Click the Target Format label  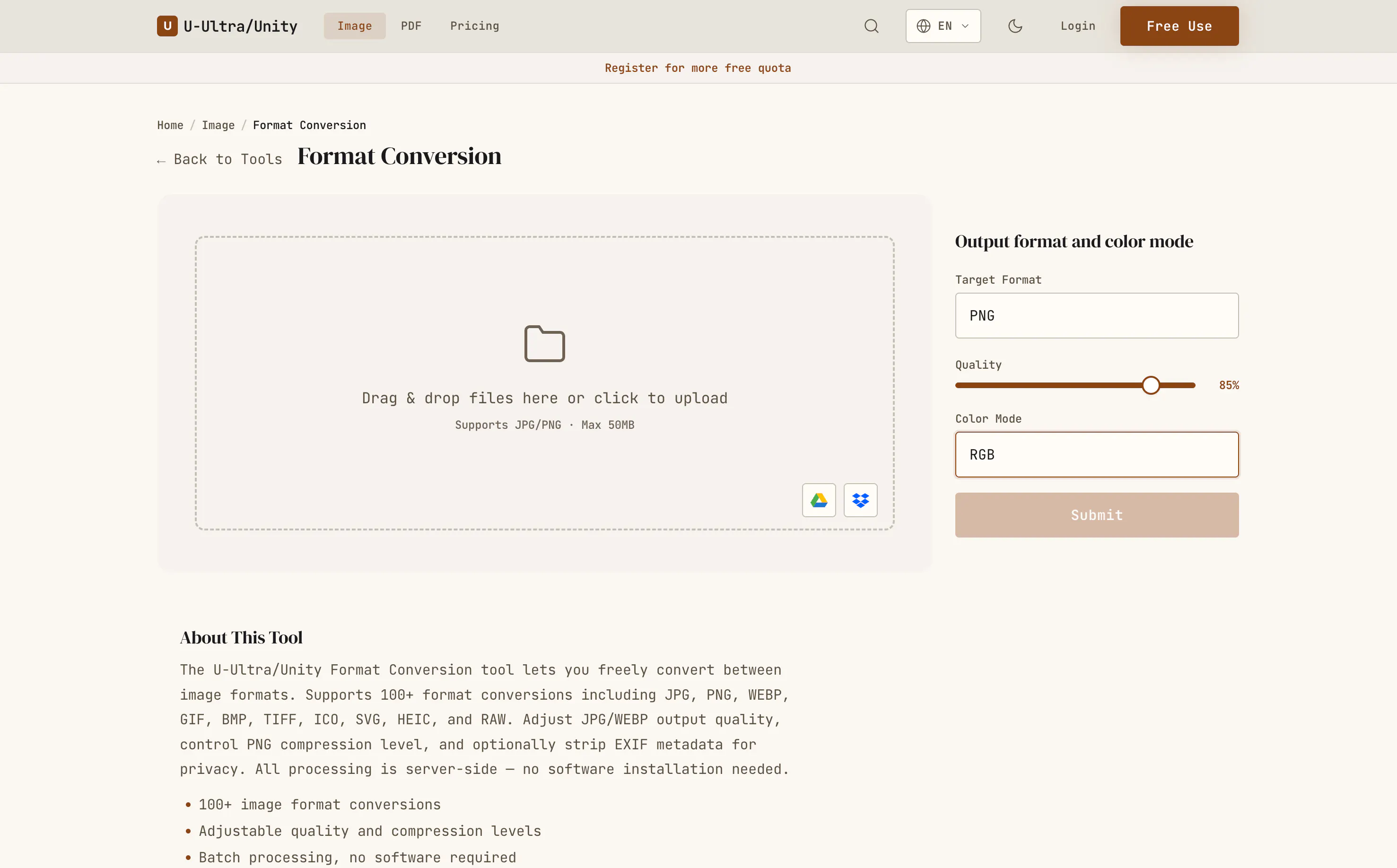click(998, 279)
